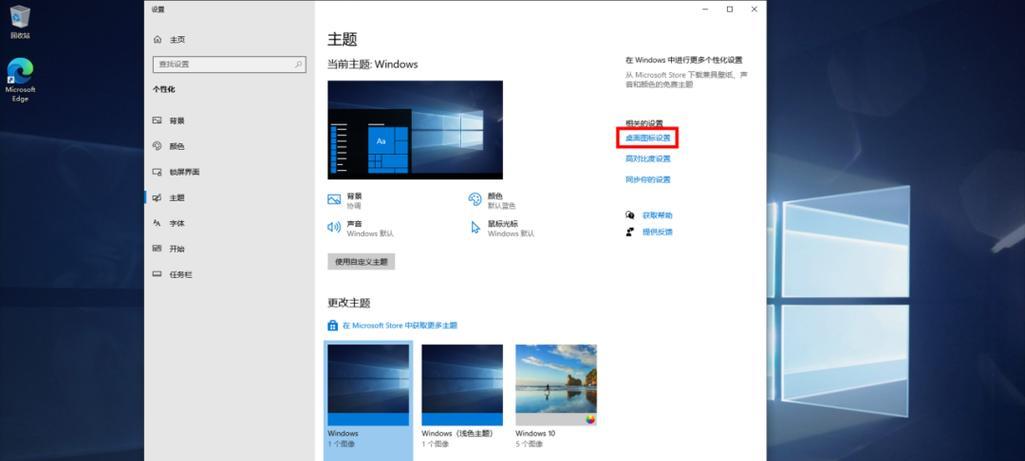Image resolution: width=1025 pixels, height=461 pixels.
Task: Open the 任务栏 sidebar category
Action: pyautogui.click(x=172, y=275)
